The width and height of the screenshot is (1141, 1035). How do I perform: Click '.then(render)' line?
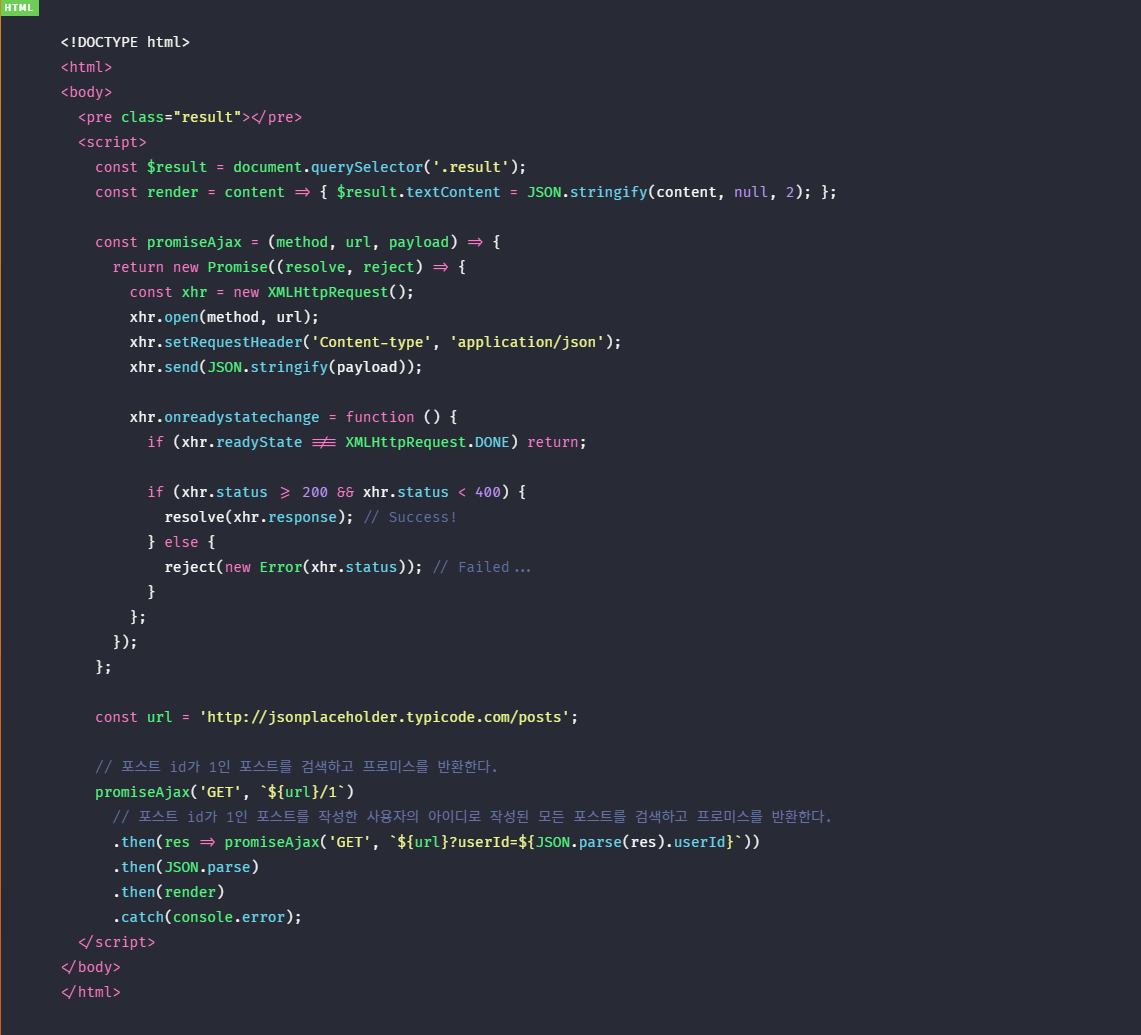(x=168, y=892)
